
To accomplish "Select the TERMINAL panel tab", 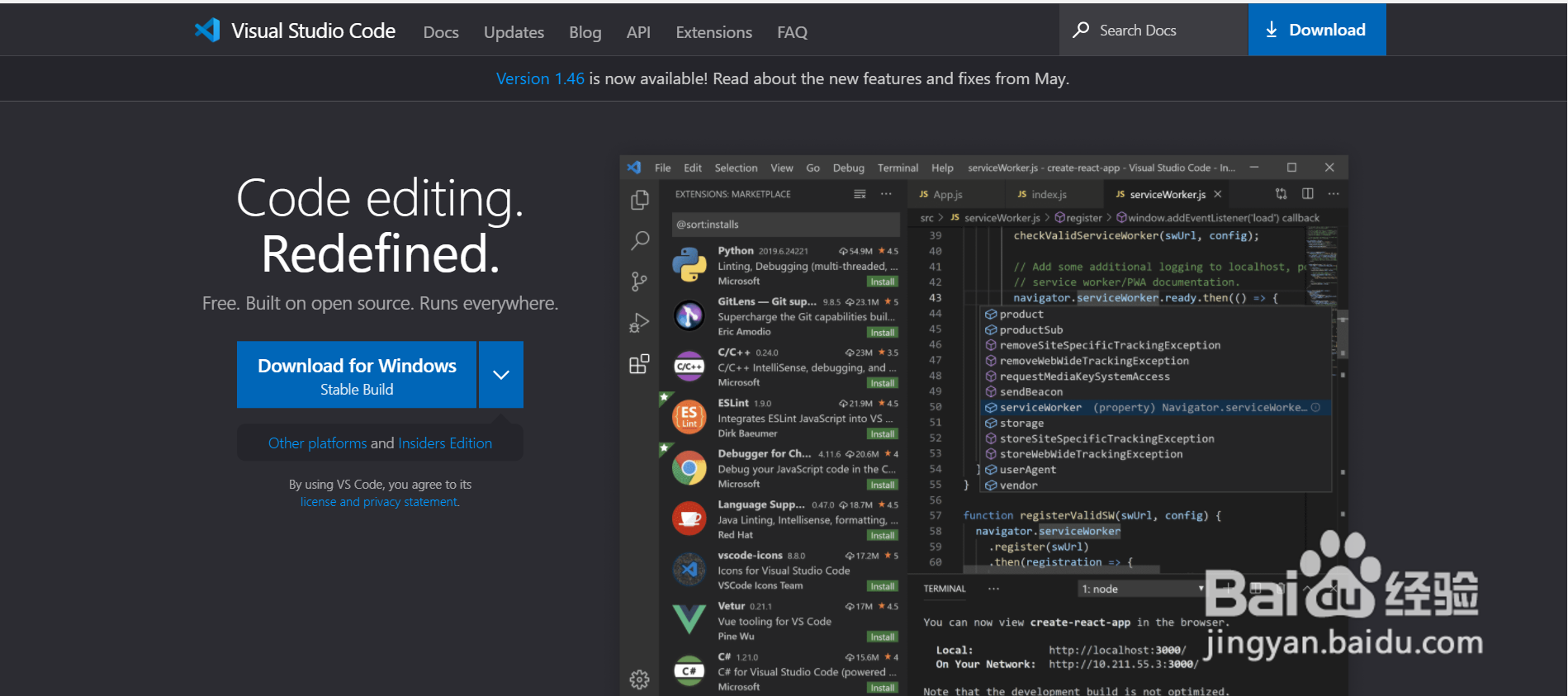I will 945,589.
